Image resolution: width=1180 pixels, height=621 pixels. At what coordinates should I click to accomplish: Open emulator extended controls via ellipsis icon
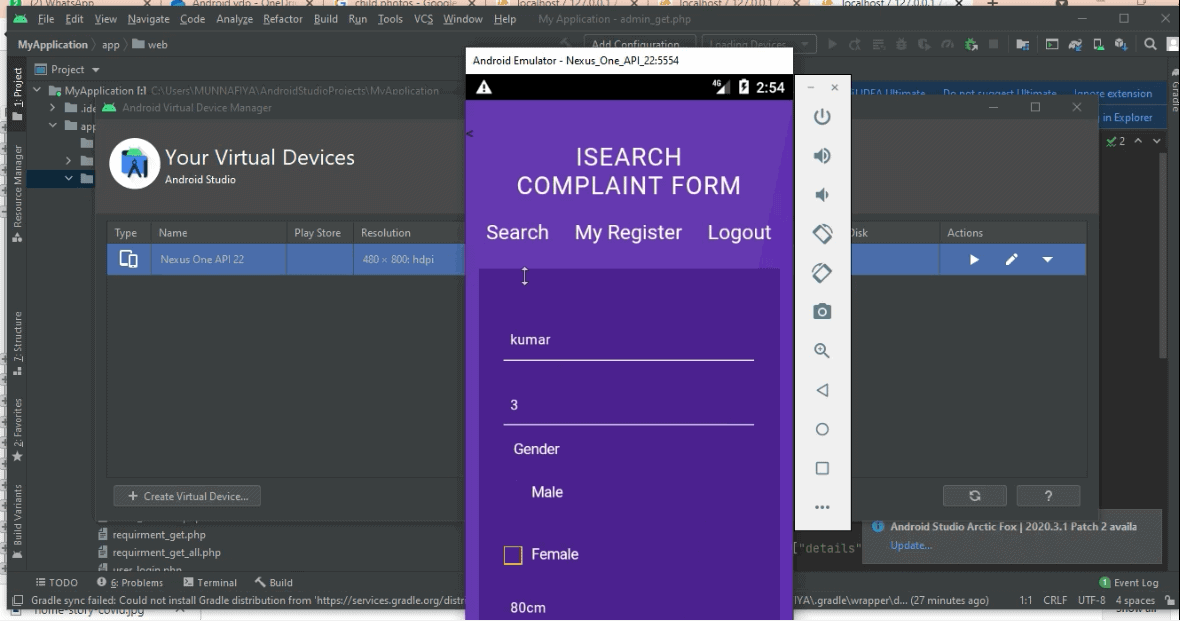pos(821,508)
